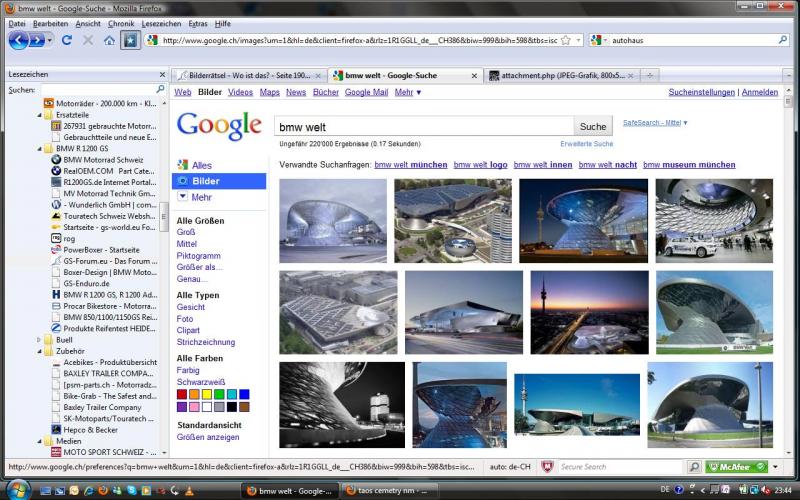Bookmark this page with the address bar star
The image size is (800, 500).
click(565, 40)
